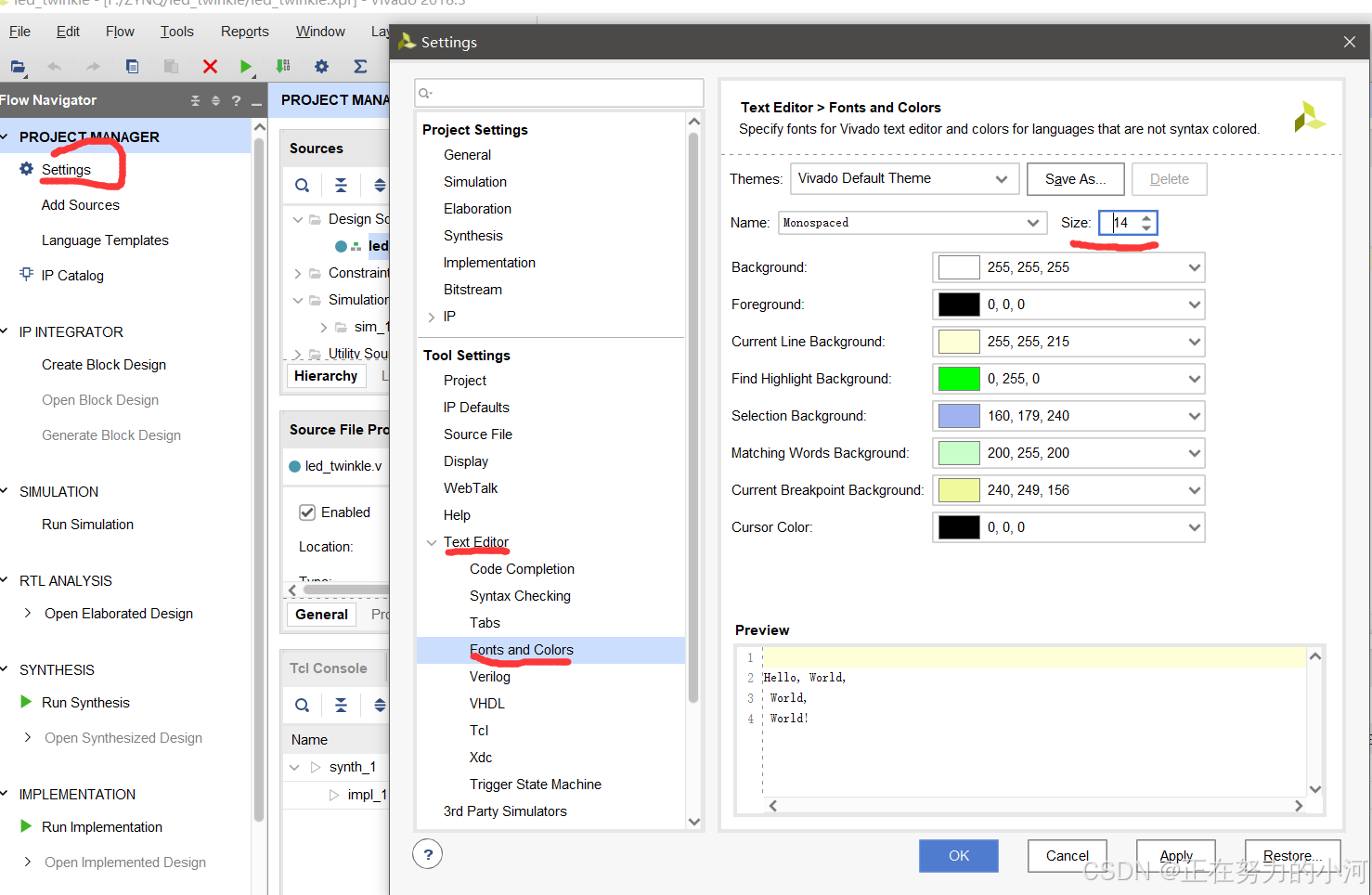This screenshot has width=1372, height=895.
Task: Collapse the Text Editor tree node
Action: coord(431,542)
